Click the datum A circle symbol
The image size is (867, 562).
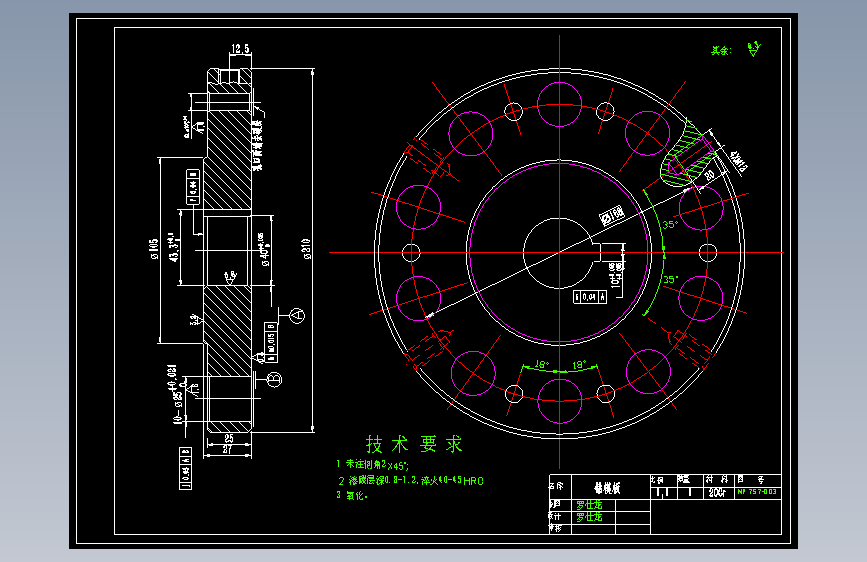pos(297,315)
